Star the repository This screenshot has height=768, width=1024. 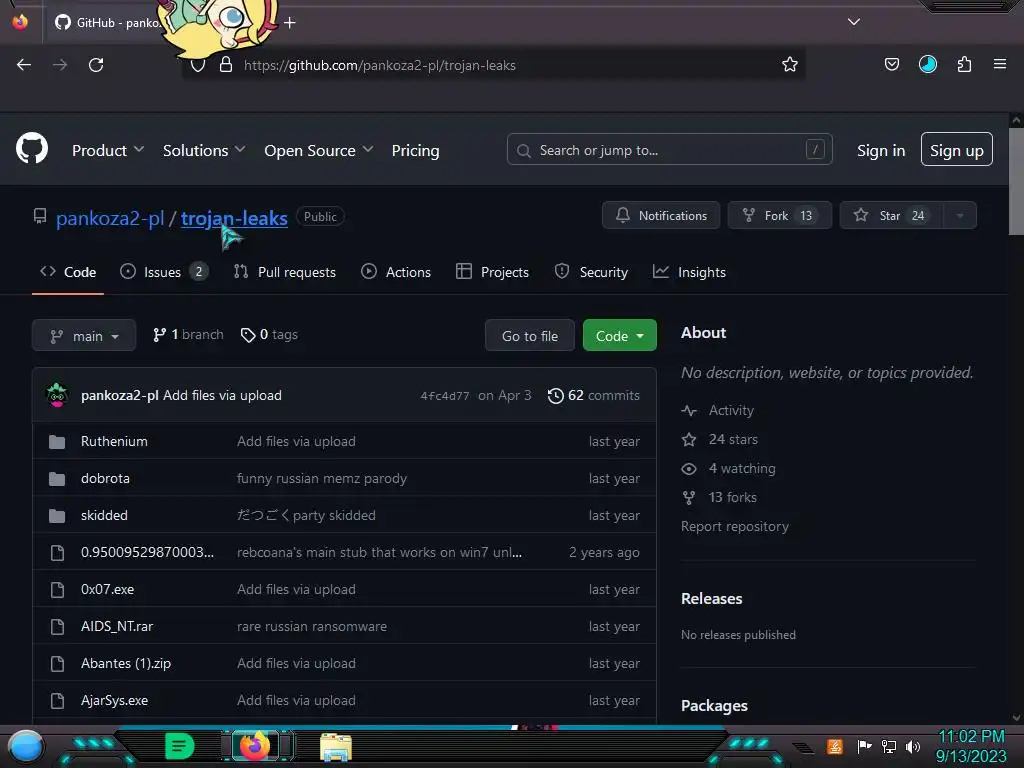[891, 216]
